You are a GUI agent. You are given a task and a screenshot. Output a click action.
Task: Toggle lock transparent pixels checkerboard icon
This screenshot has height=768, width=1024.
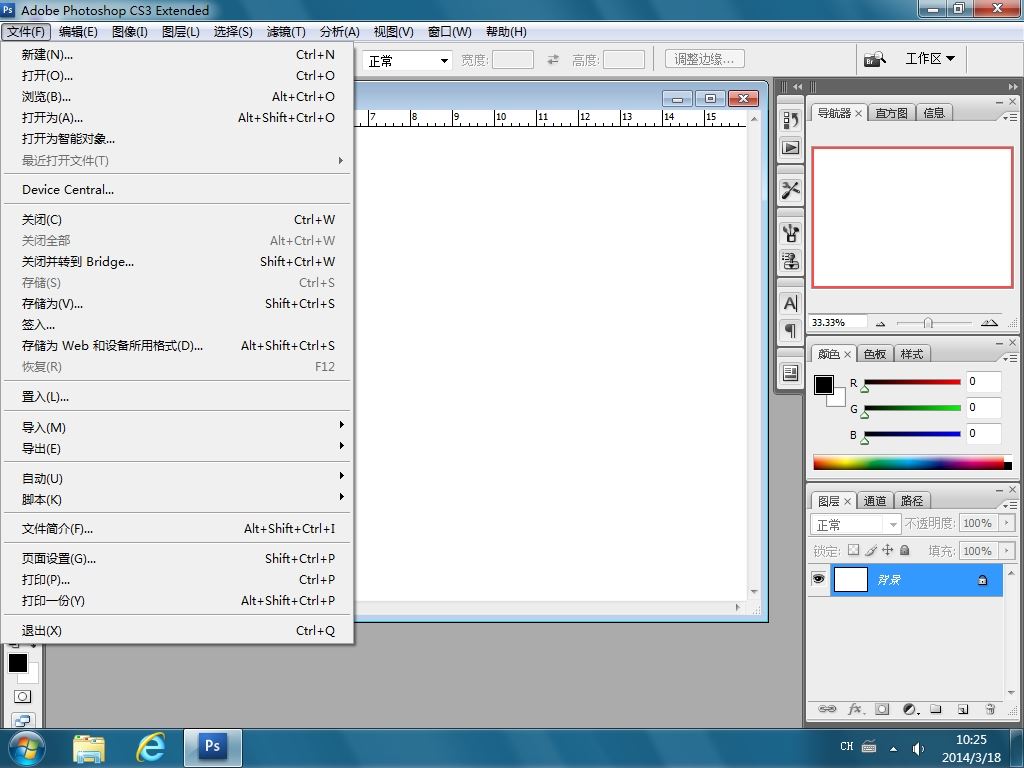click(853, 550)
